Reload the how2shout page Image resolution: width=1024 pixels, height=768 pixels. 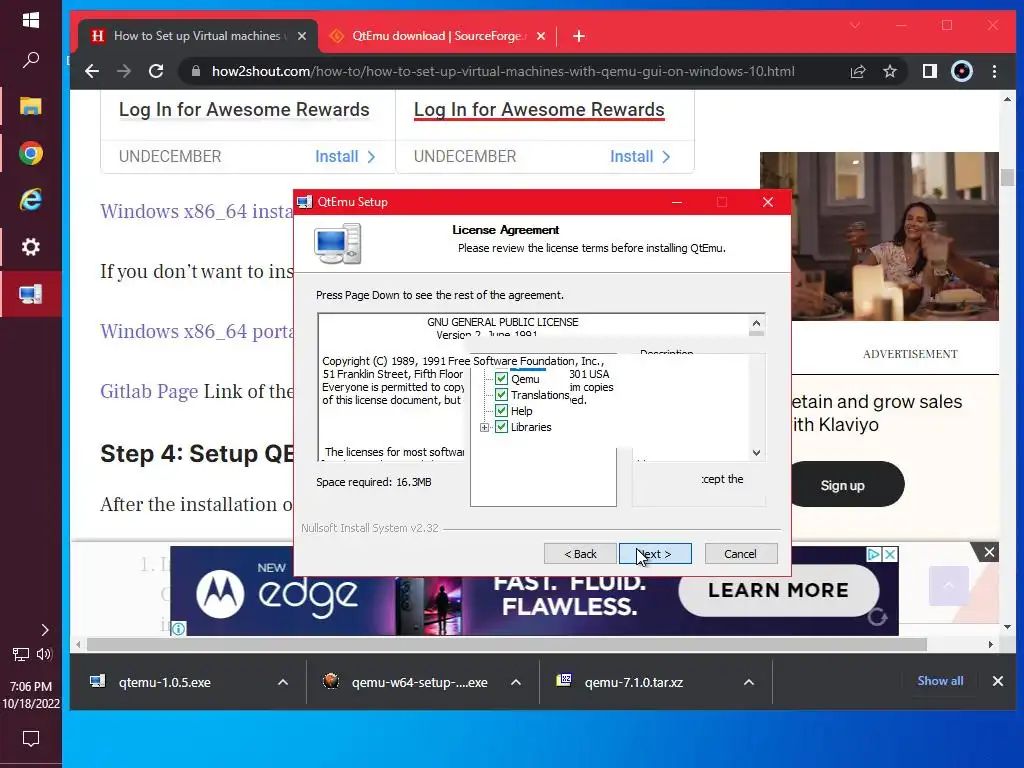tap(156, 71)
